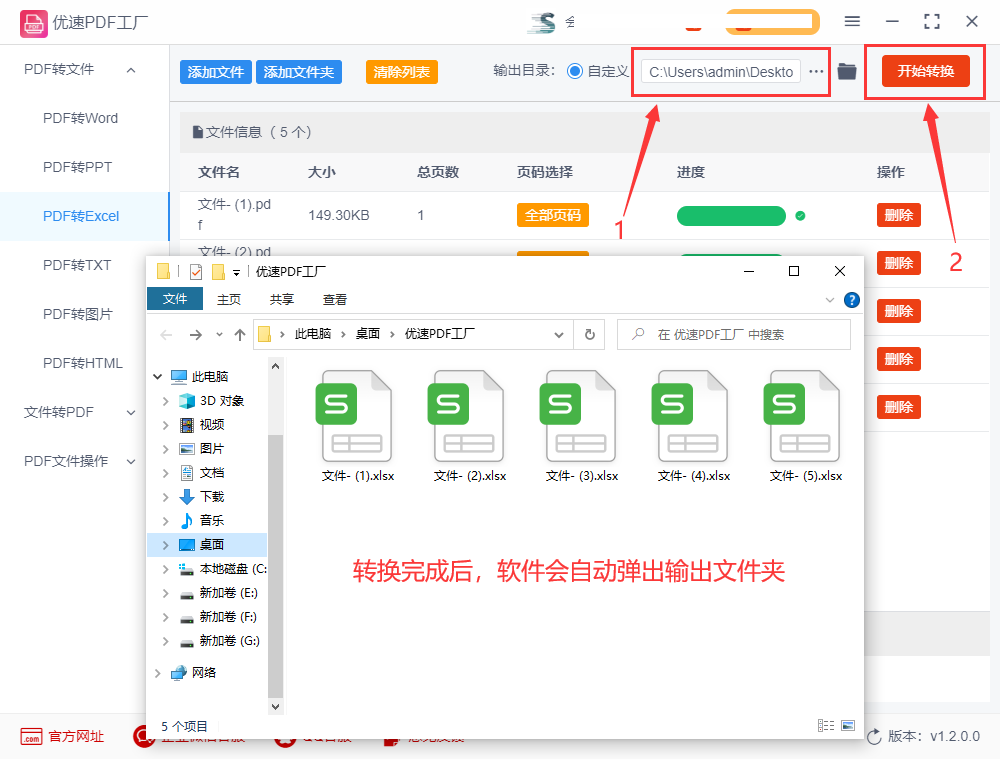Select PDF转PPT in sidebar

click(77, 168)
